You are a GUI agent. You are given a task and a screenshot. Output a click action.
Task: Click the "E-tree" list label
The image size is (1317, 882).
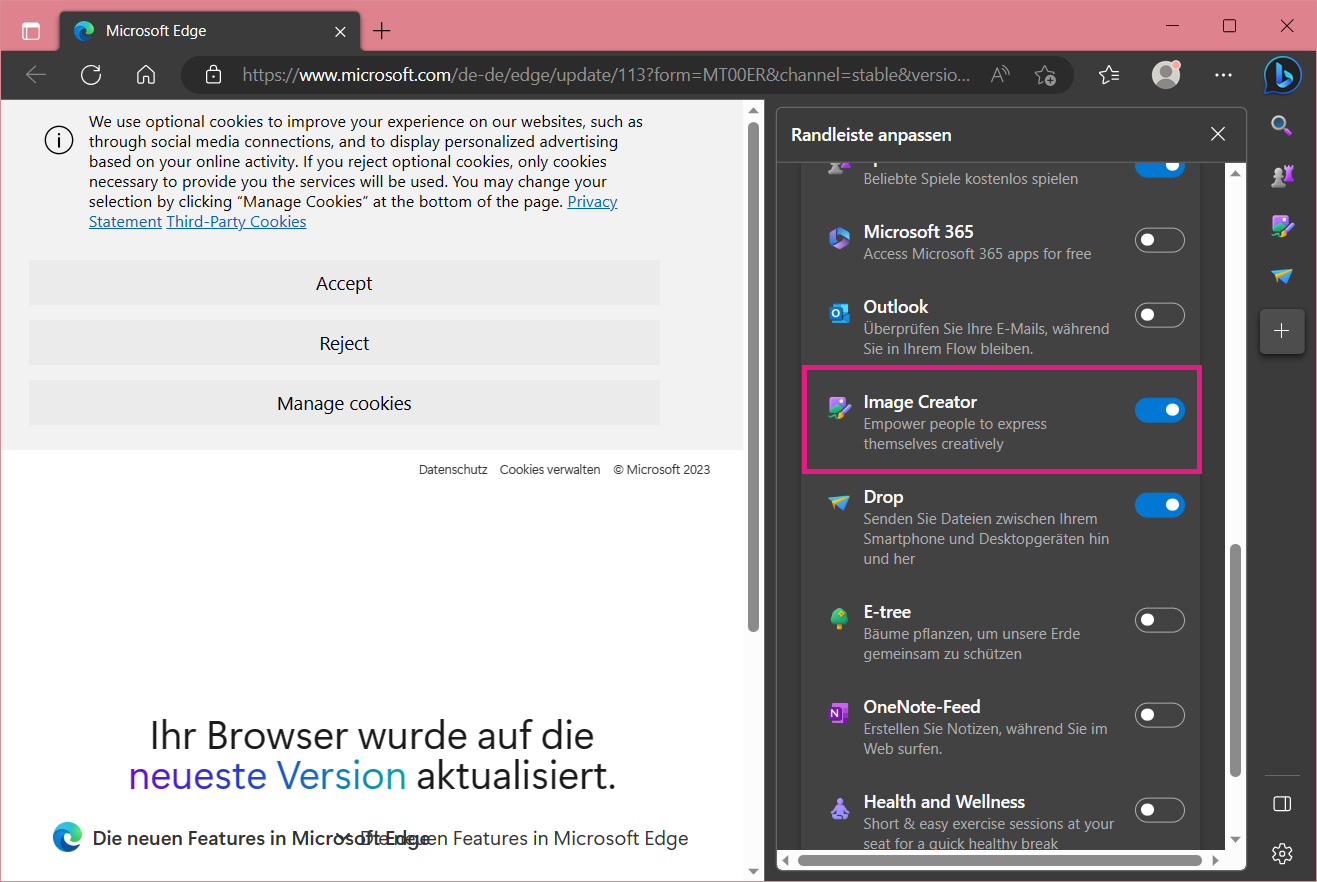[x=887, y=612]
